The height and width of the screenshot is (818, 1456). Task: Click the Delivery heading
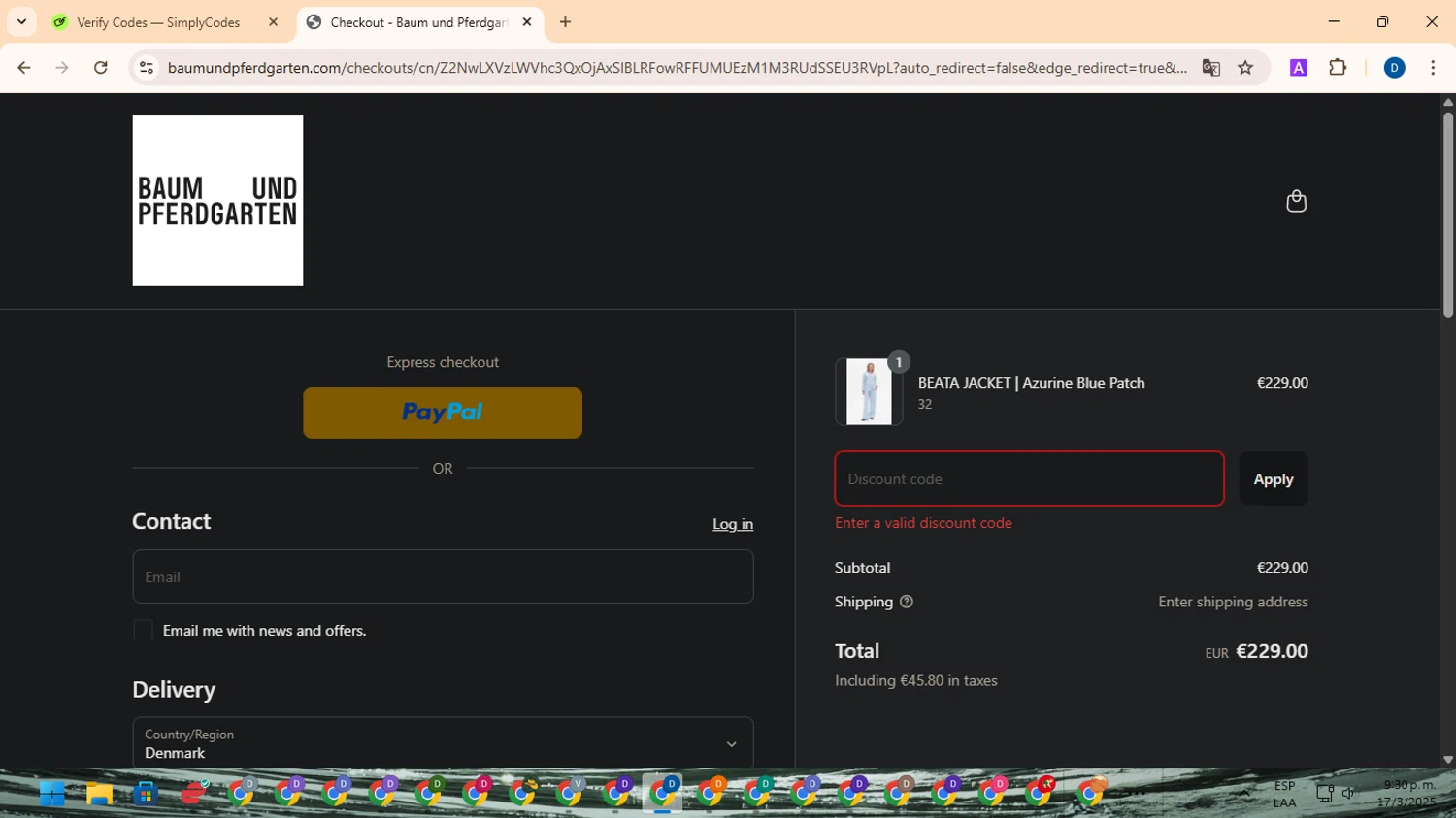click(x=174, y=690)
